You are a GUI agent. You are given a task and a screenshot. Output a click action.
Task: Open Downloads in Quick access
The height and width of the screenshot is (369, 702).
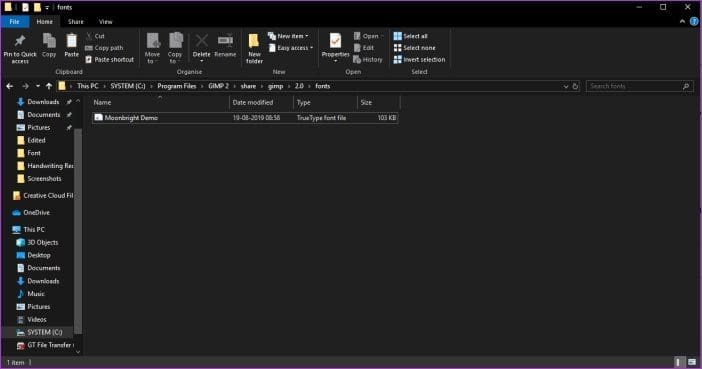click(x=43, y=102)
